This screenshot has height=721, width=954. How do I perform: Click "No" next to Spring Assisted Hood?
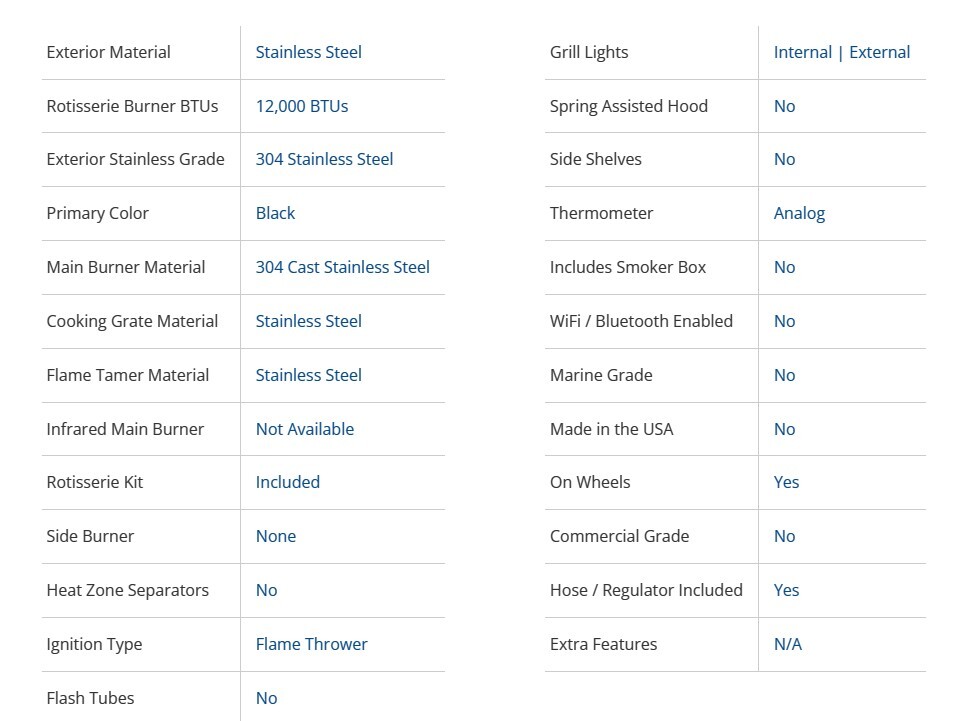tap(784, 106)
